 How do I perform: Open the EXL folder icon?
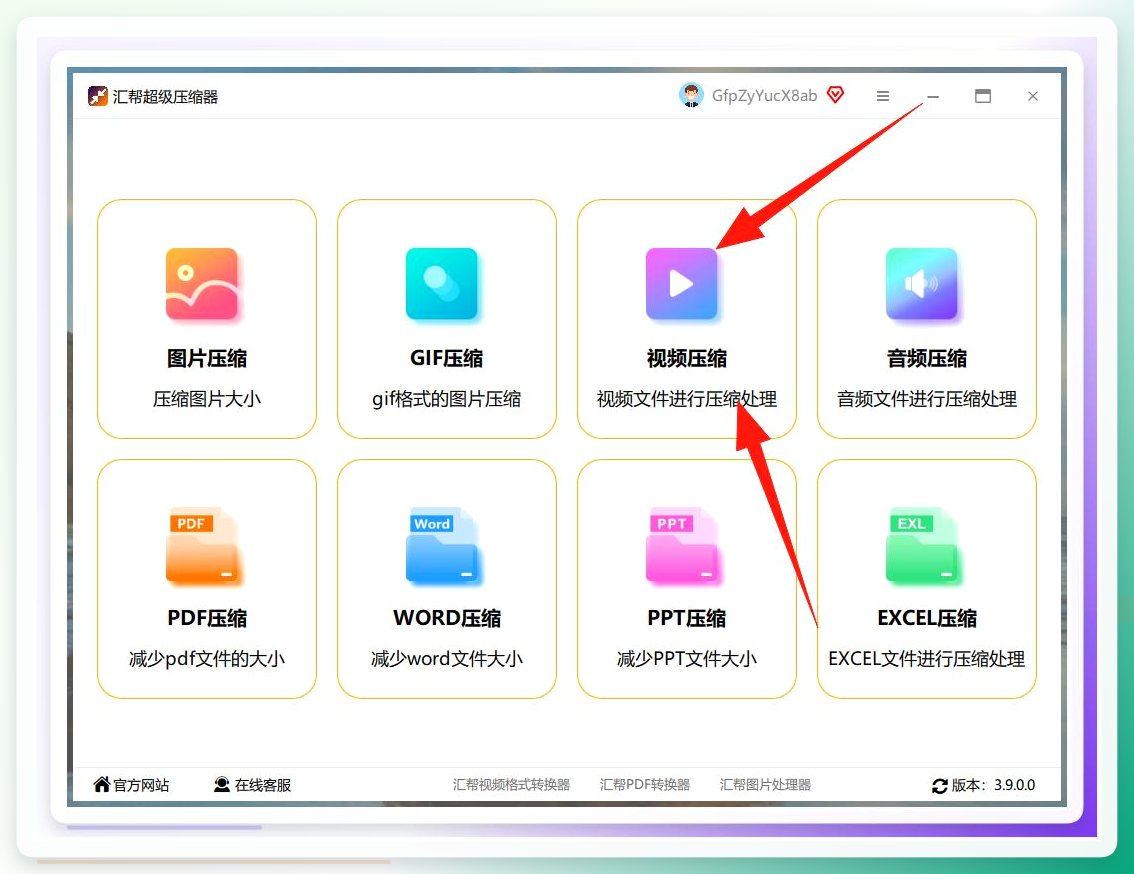click(x=923, y=546)
